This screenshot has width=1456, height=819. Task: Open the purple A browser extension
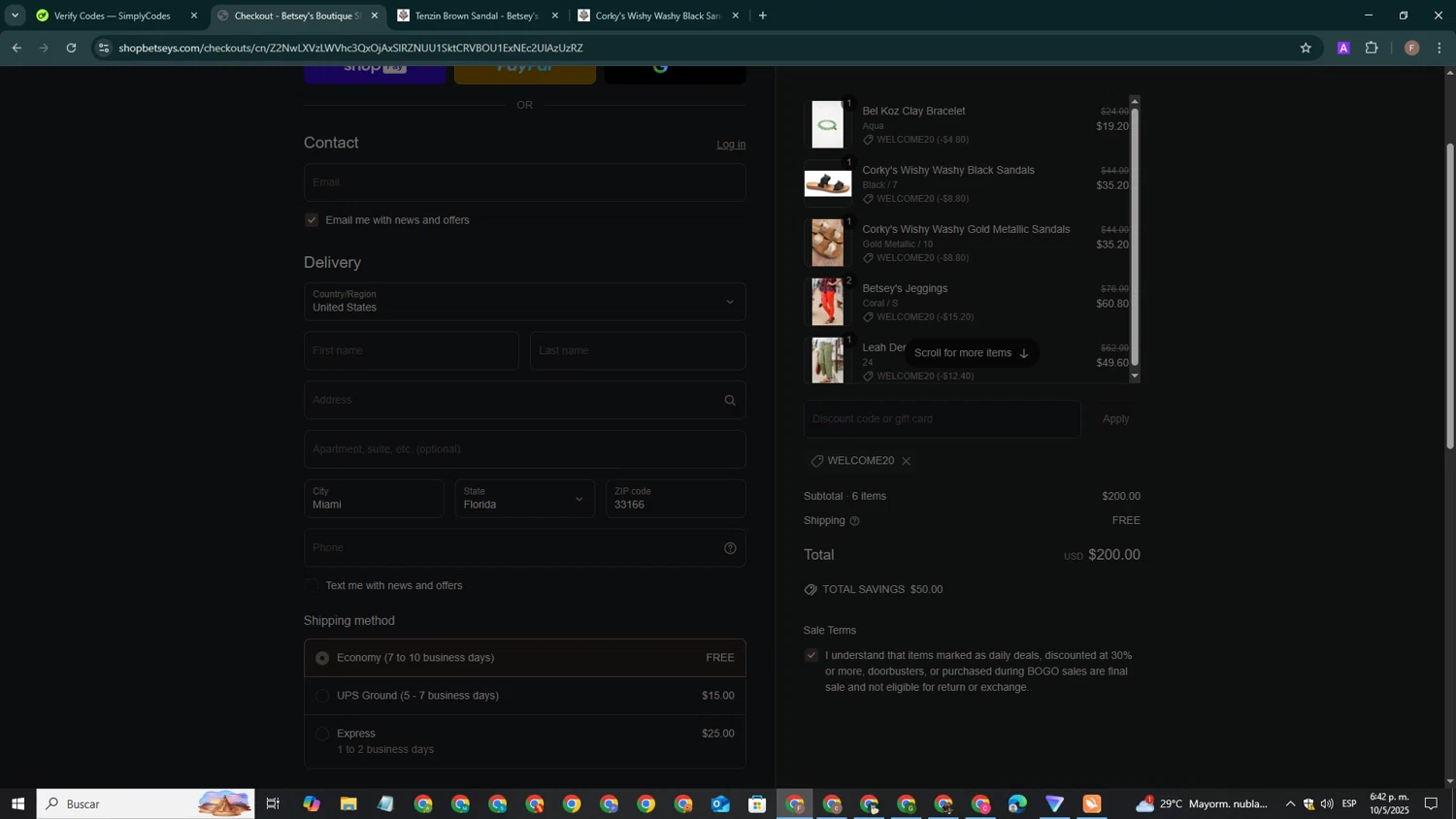[1343, 48]
